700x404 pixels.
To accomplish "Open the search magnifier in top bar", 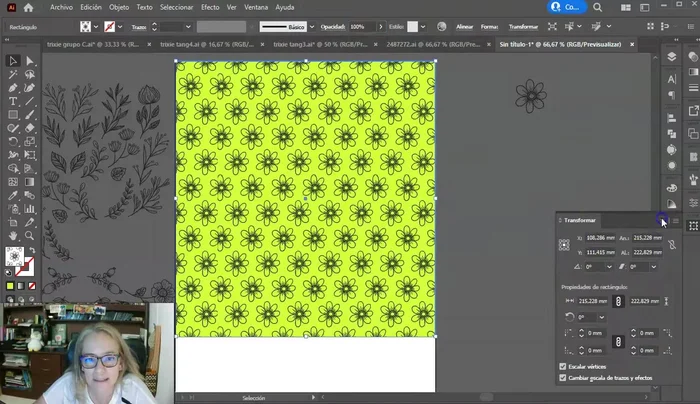I will click(x=597, y=7).
